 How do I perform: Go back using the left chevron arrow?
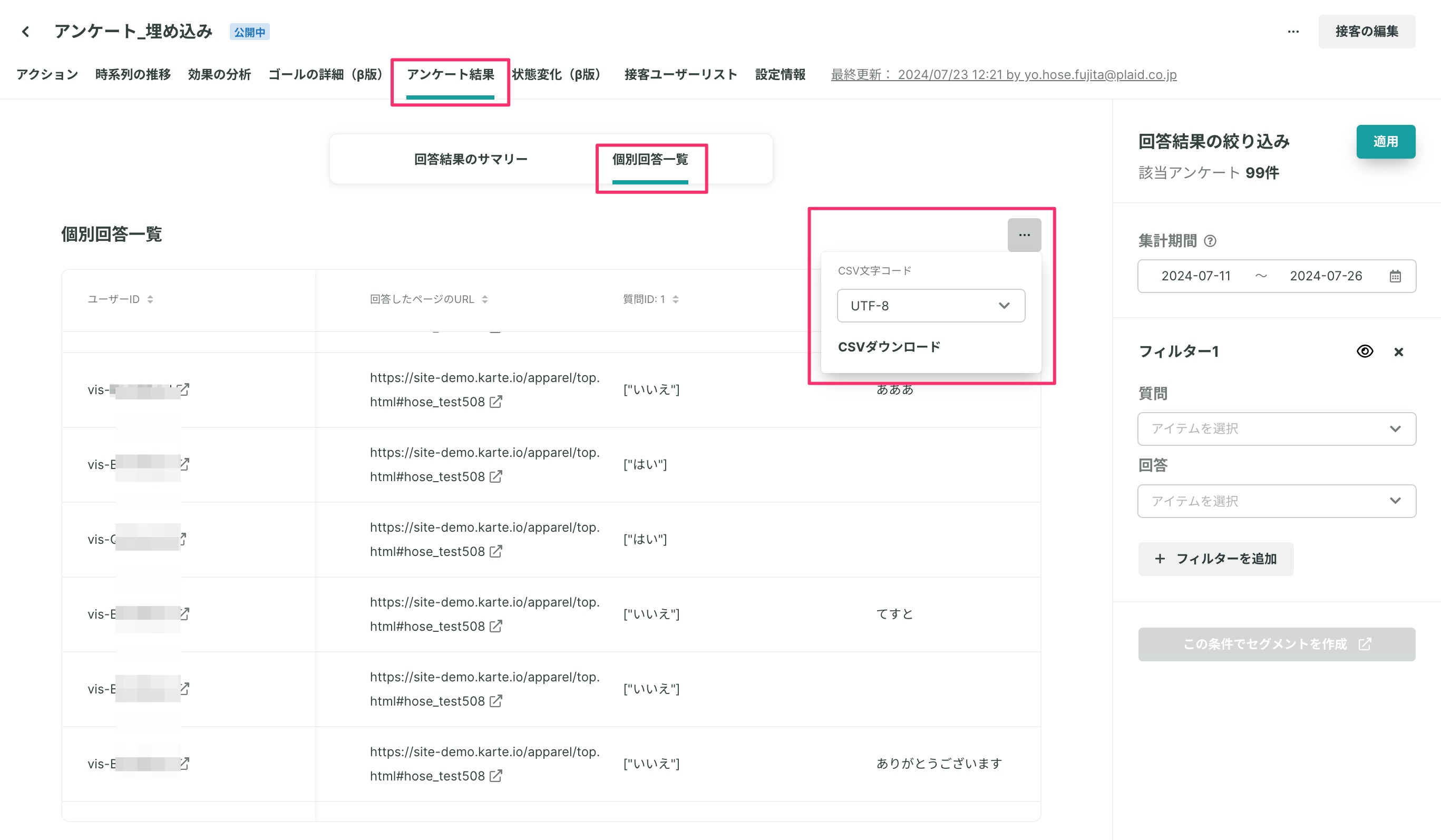tap(25, 32)
